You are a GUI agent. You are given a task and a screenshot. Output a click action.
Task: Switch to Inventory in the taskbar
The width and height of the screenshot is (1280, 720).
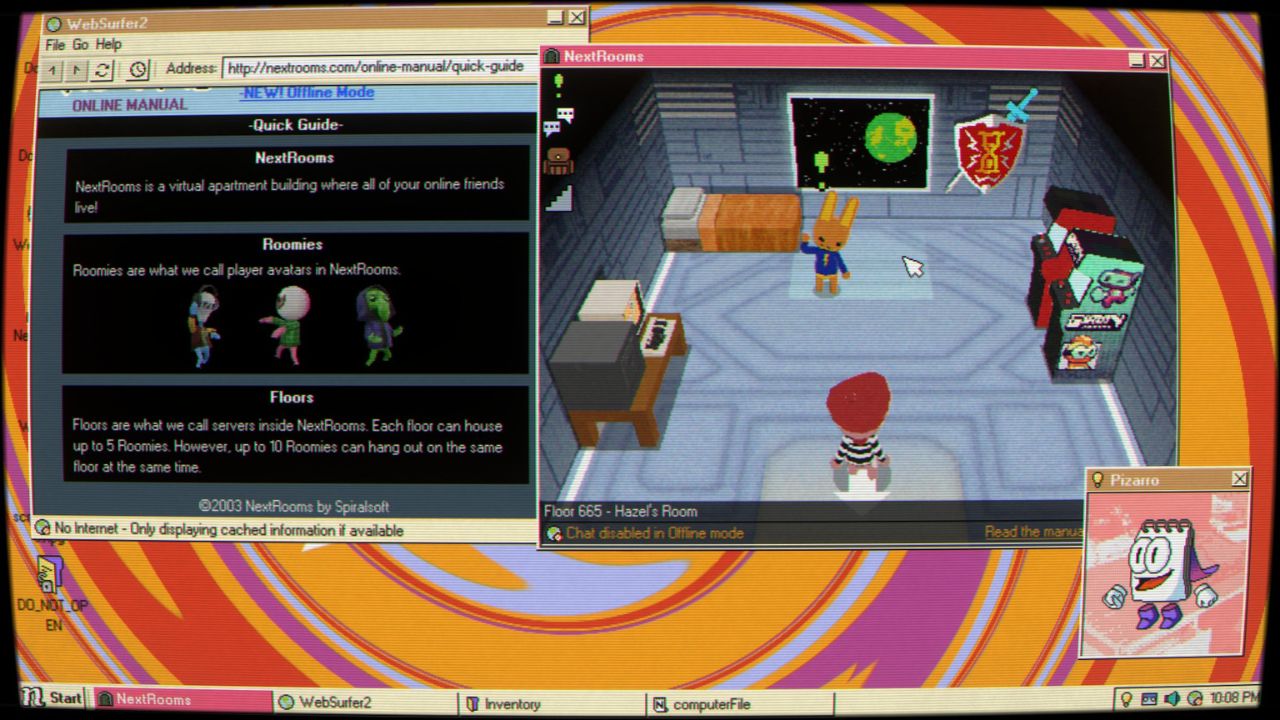(x=551, y=704)
